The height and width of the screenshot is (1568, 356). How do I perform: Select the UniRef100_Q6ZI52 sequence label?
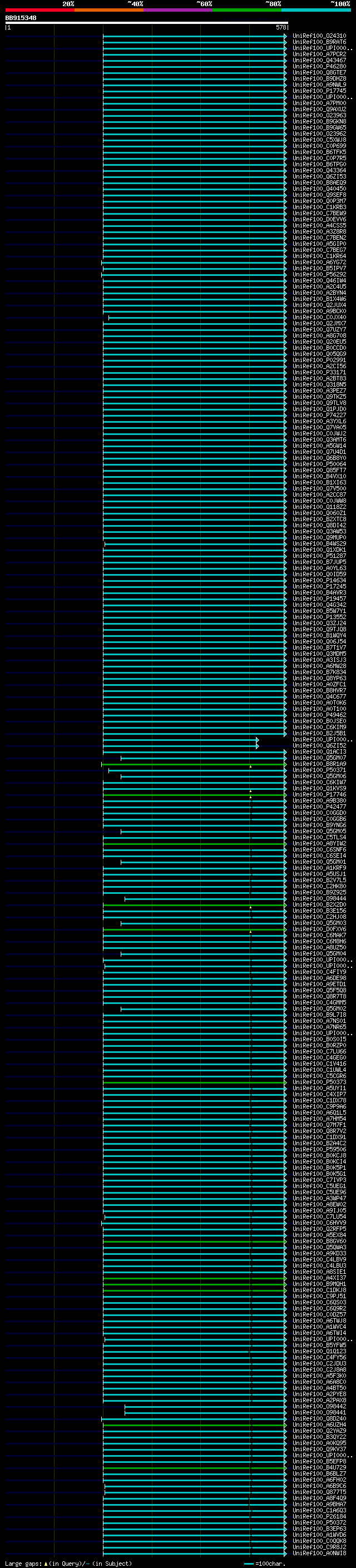[x=319, y=745]
